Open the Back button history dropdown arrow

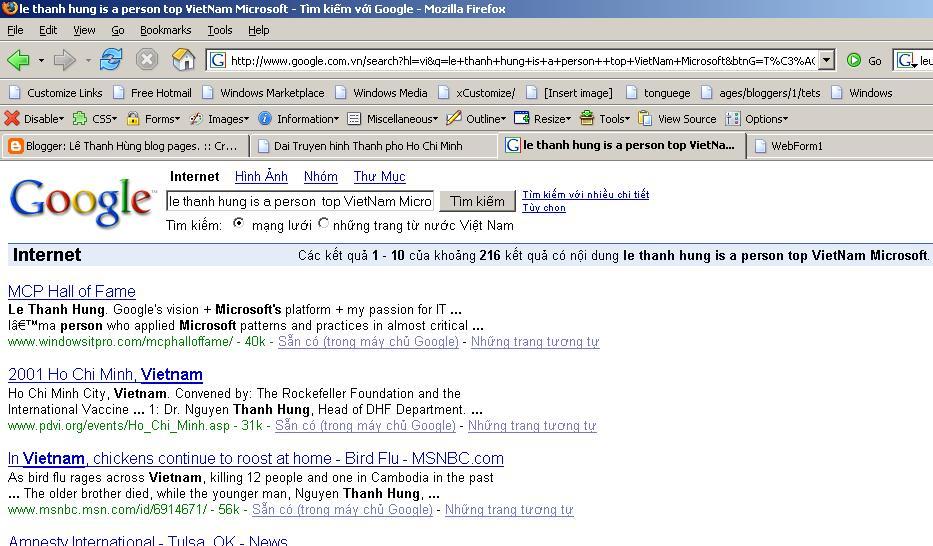tap(41, 60)
